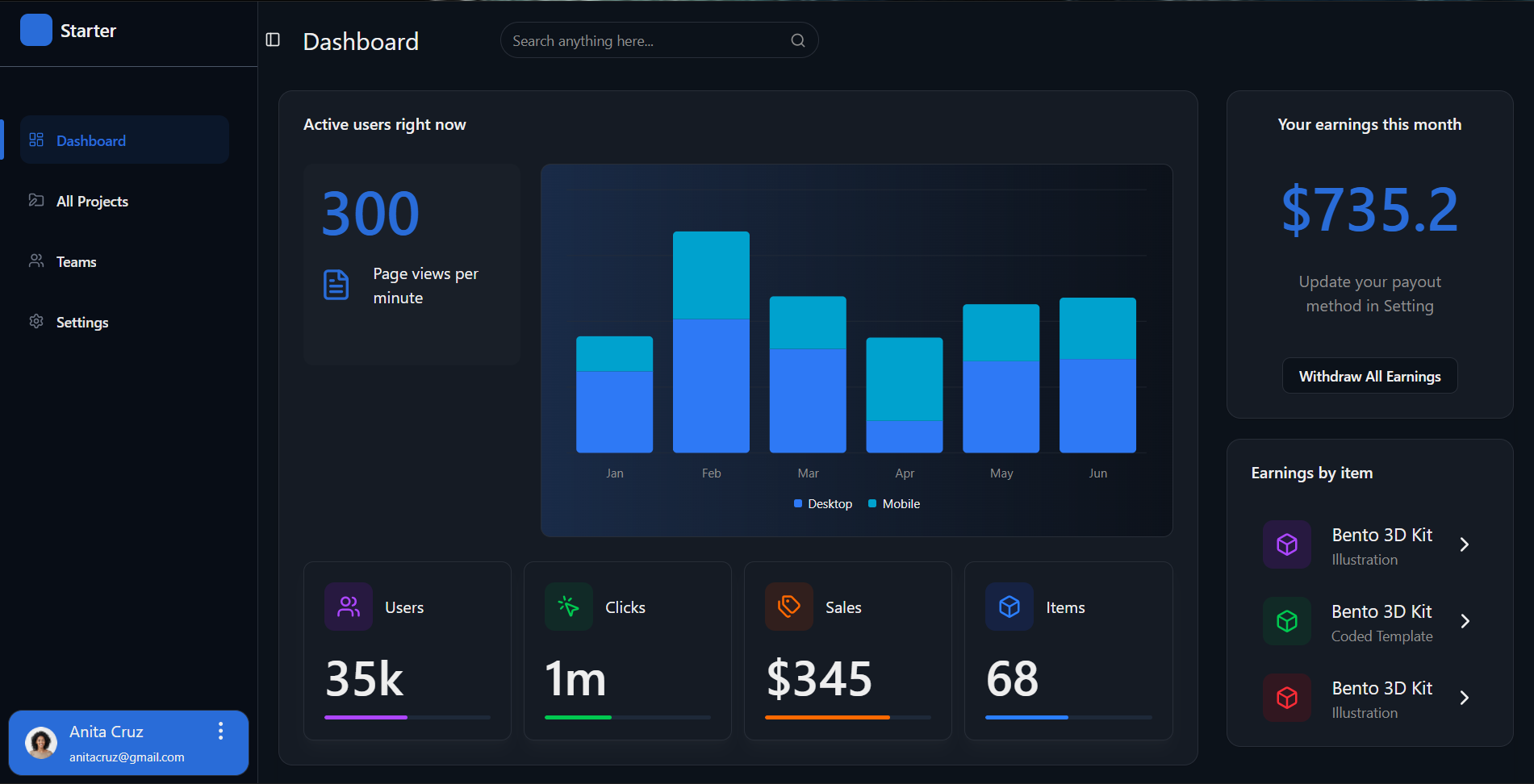Screen dimensions: 1534x784
Task: Open Settings via the gear icon
Action: click(x=36, y=322)
